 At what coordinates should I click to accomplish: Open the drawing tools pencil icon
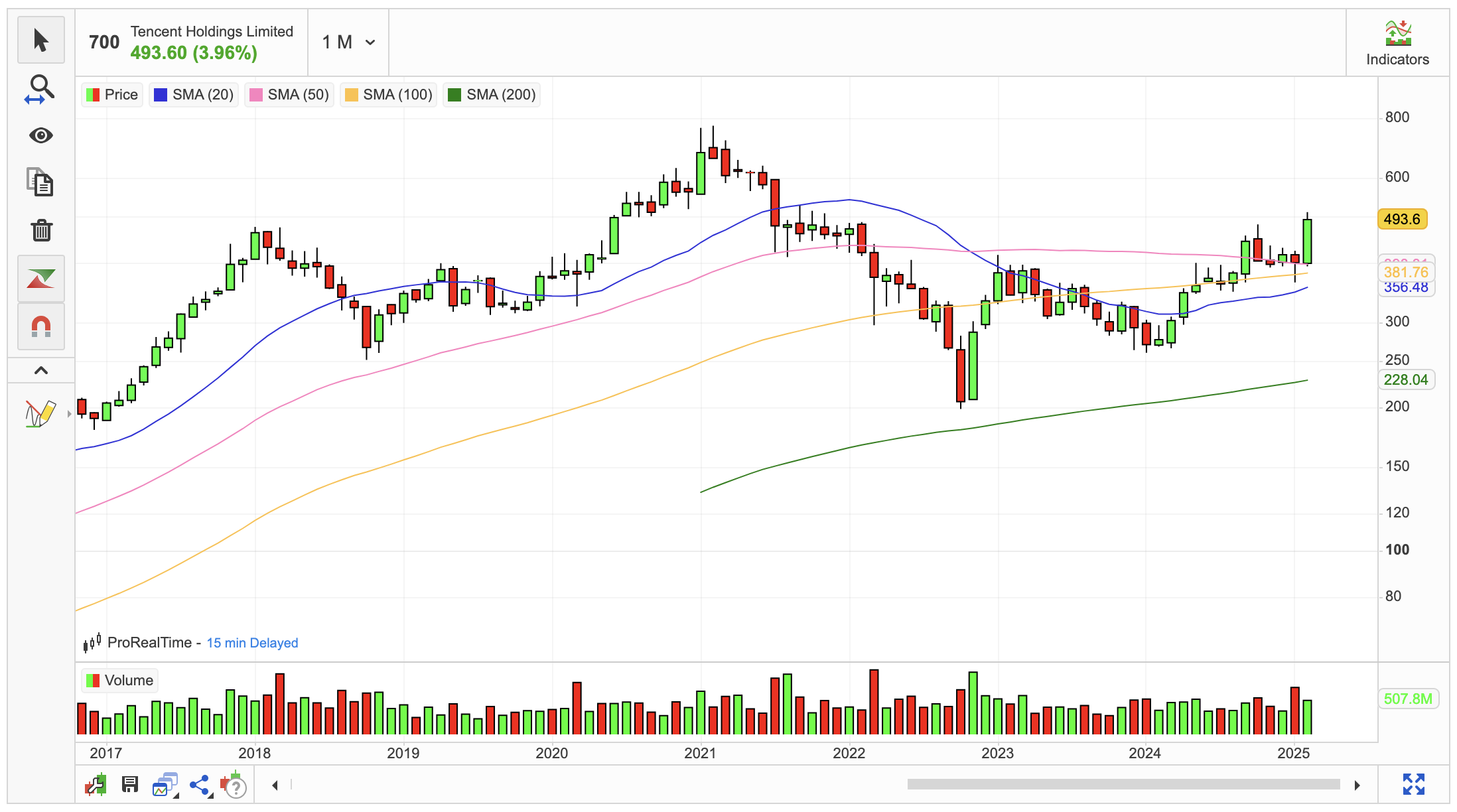coord(40,413)
